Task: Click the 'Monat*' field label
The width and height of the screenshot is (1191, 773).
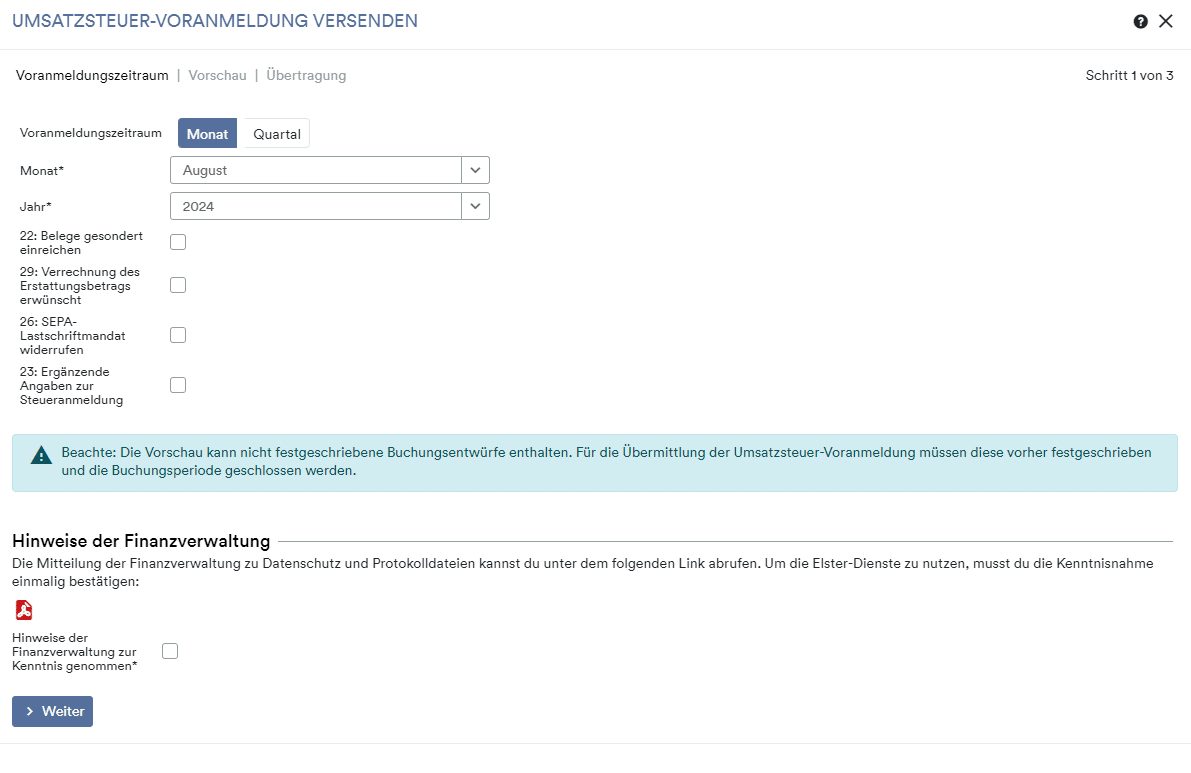Action: [42, 171]
